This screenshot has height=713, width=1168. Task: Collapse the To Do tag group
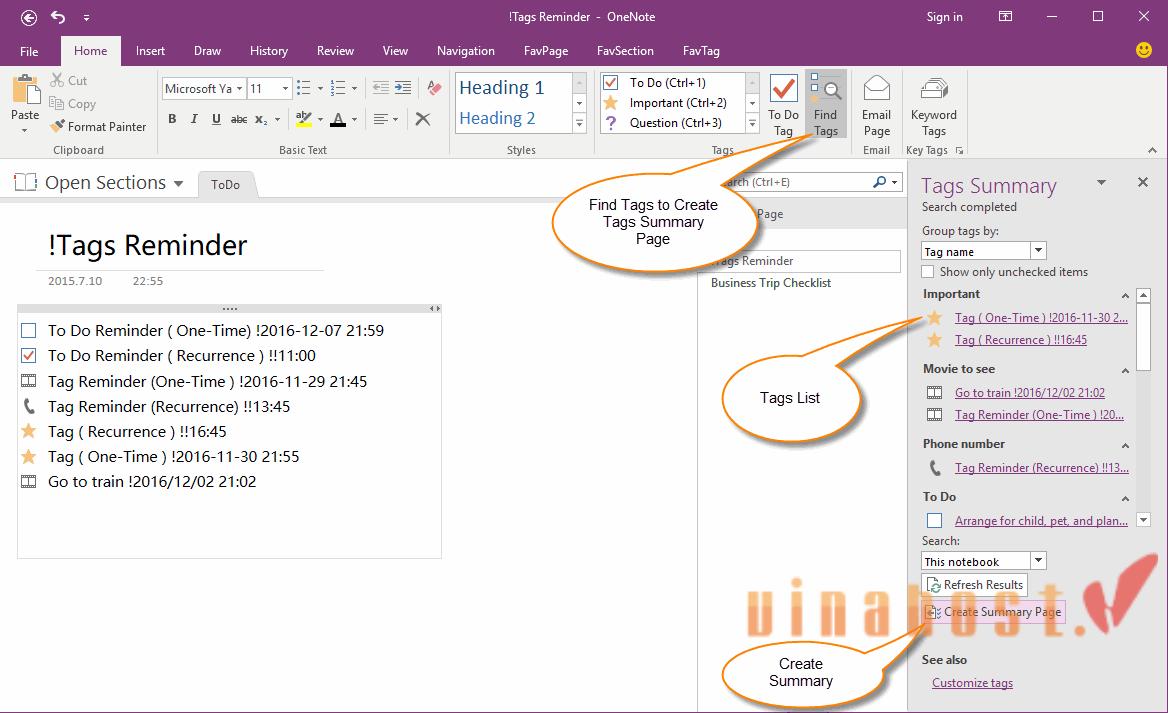1125,498
